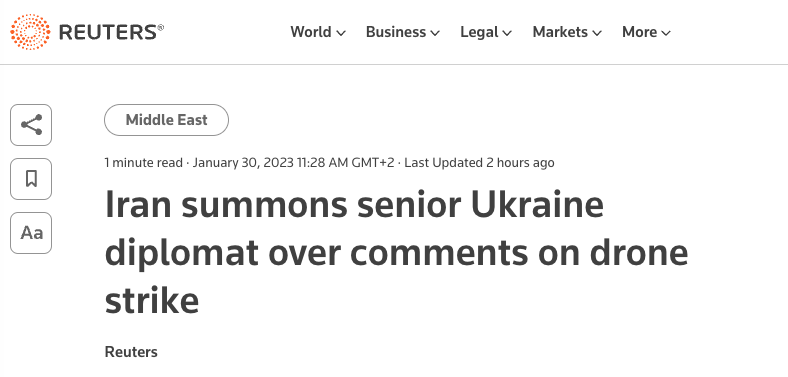
Task: Open the Aa text size control
Action: (x=31, y=233)
